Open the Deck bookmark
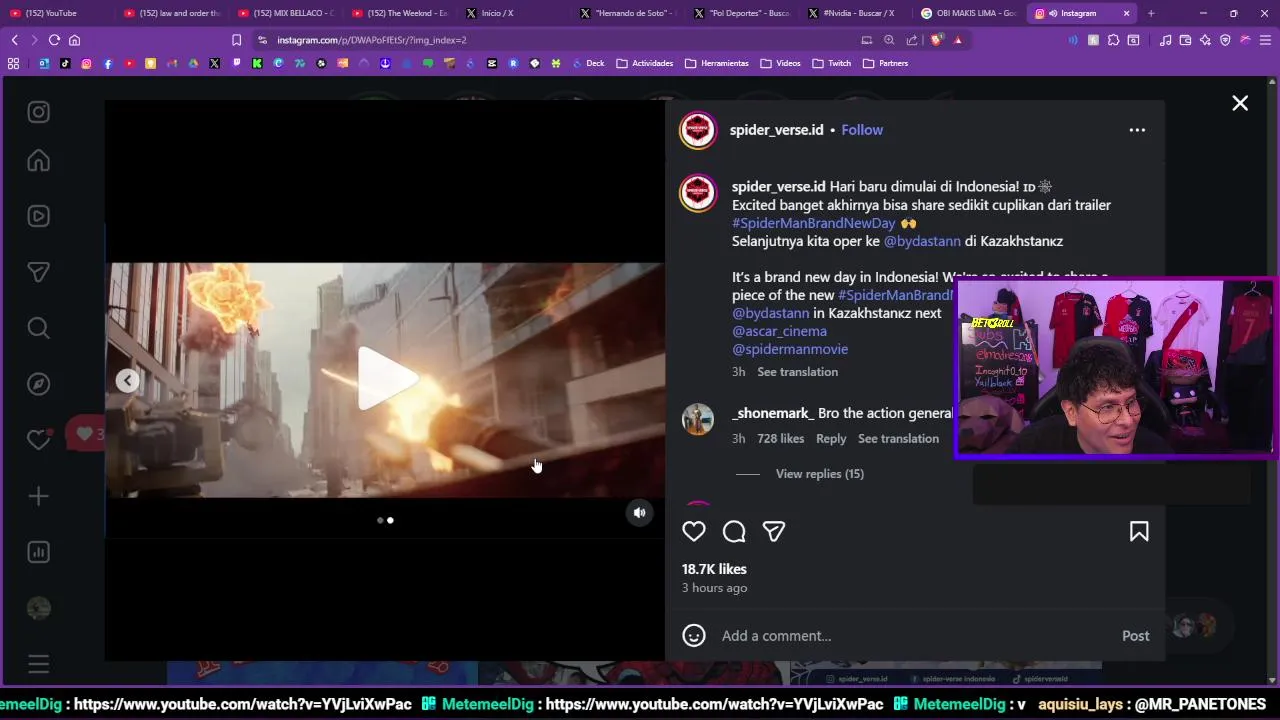 [589, 63]
